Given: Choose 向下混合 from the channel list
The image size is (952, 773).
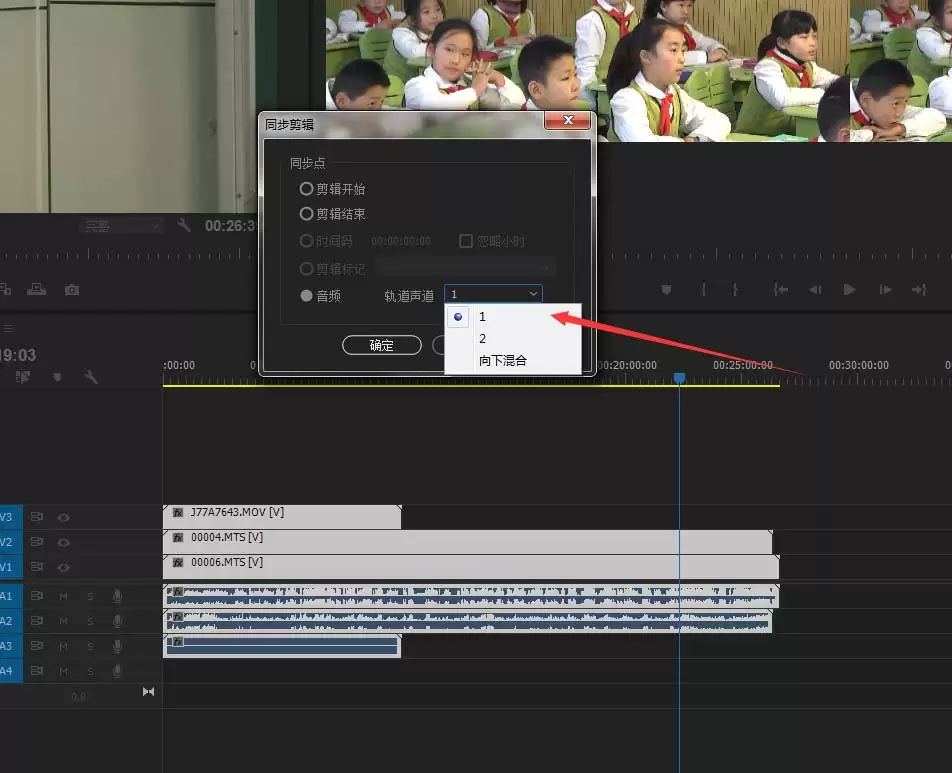Looking at the screenshot, I should [x=502, y=360].
